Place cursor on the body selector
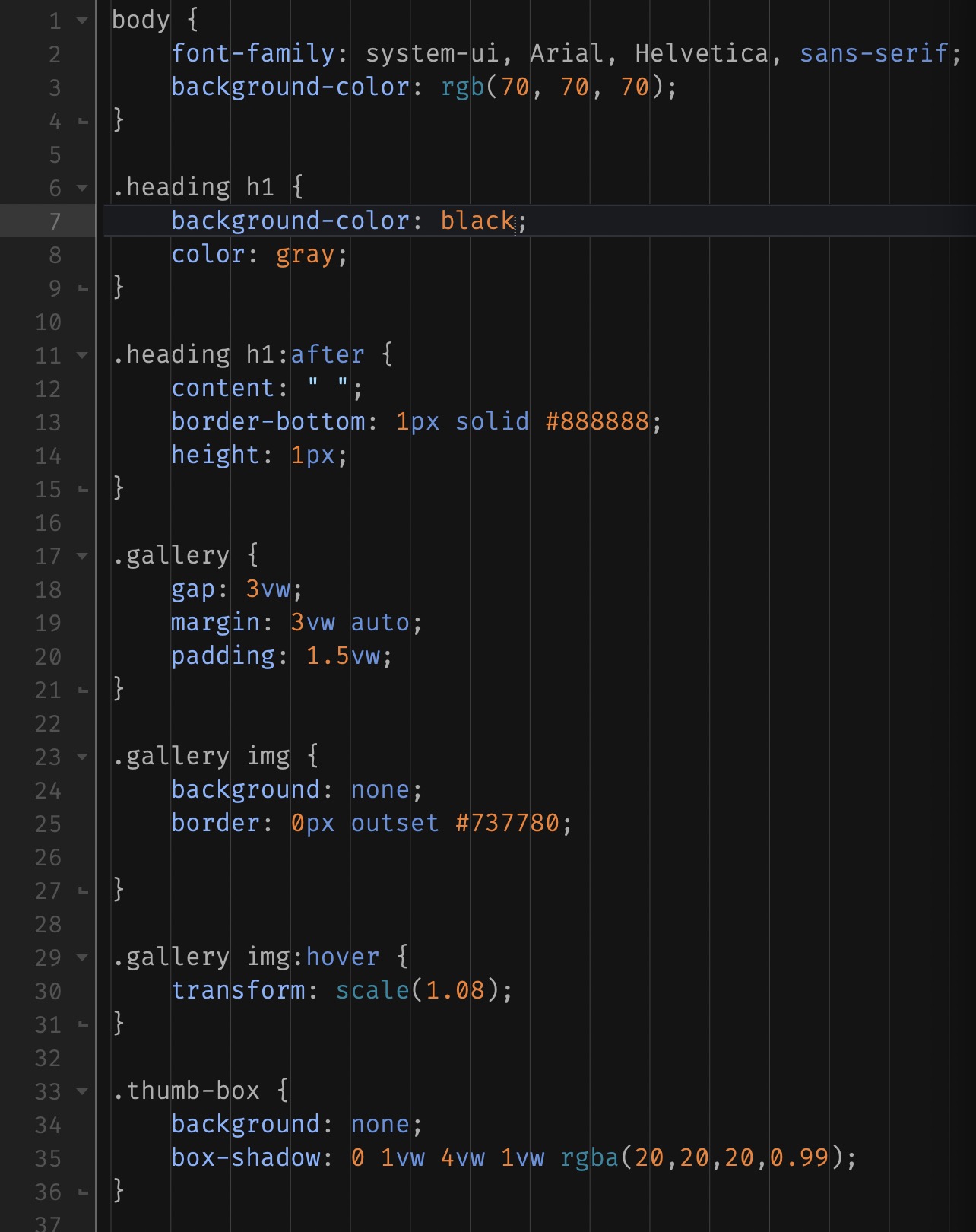Image resolution: width=976 pixels, height=1232 pixels. (x=141, y=21)
